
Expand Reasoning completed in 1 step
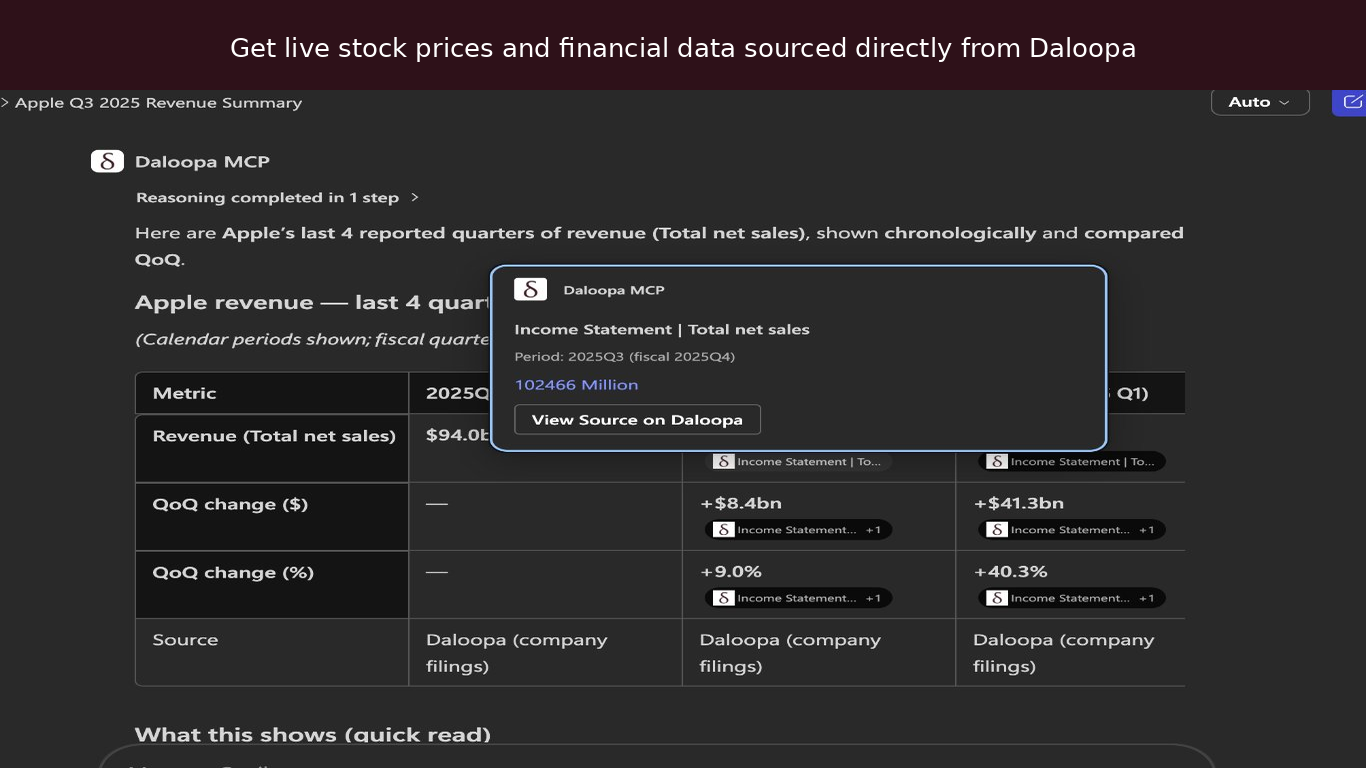point(277,198)
